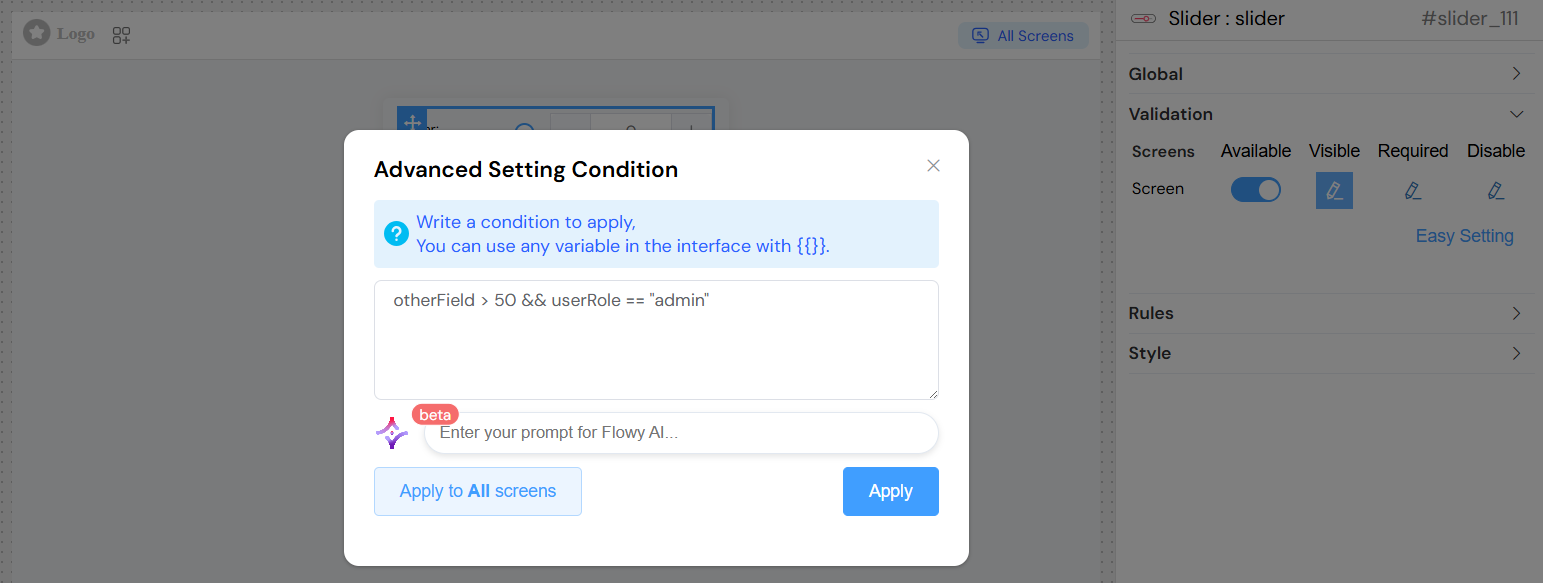1543x583 pixels.
Task: Close the Advanced Setting Condition dialog
Action: [933, 165]
